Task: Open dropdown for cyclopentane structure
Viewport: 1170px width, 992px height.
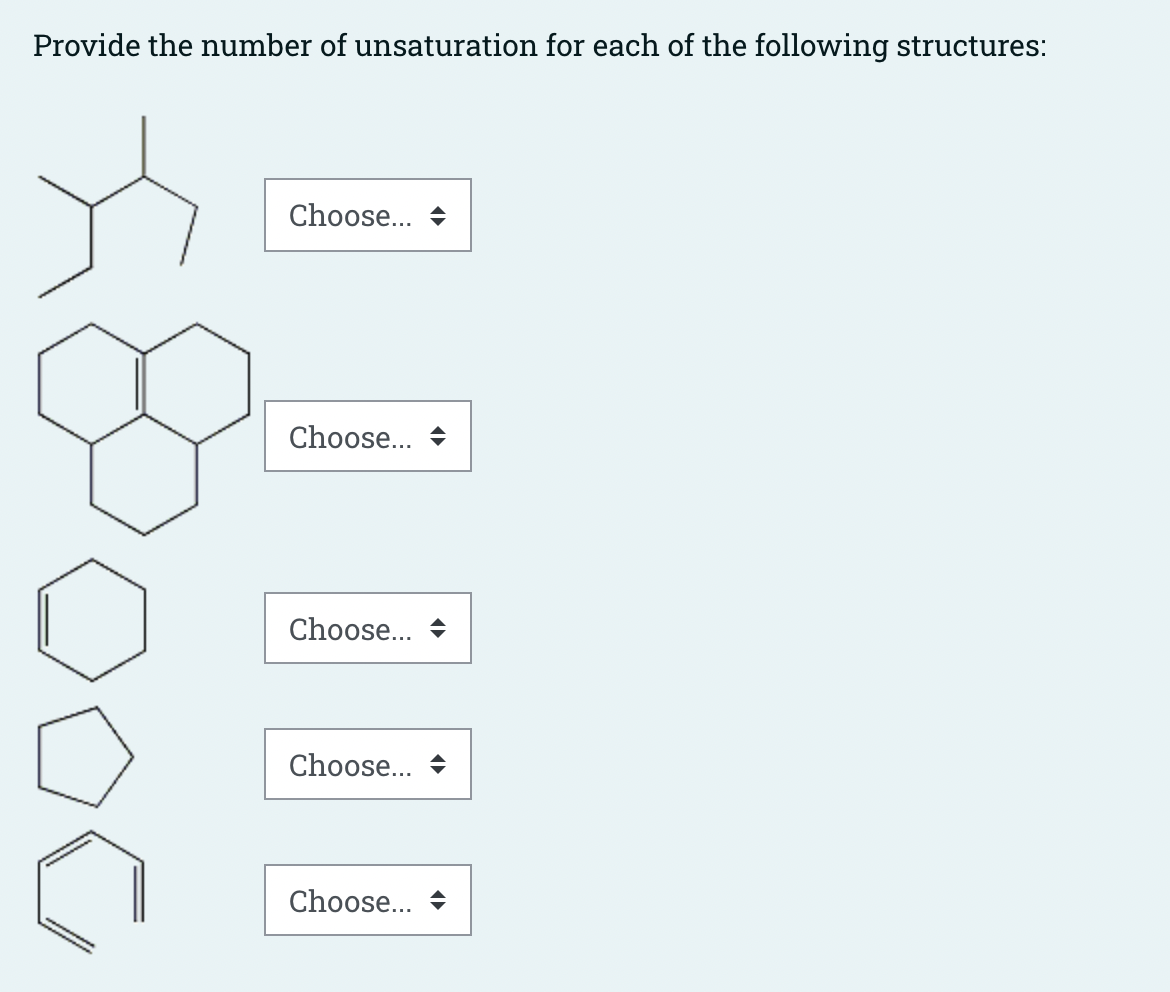Action: [368, 764]
